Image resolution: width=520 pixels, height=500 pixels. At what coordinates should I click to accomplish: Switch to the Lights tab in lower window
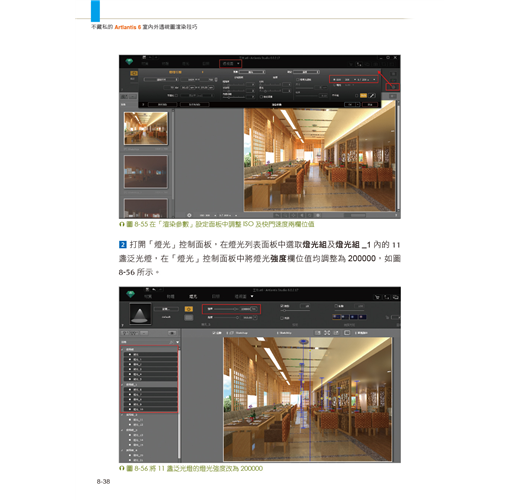click(x=193, y=296)
